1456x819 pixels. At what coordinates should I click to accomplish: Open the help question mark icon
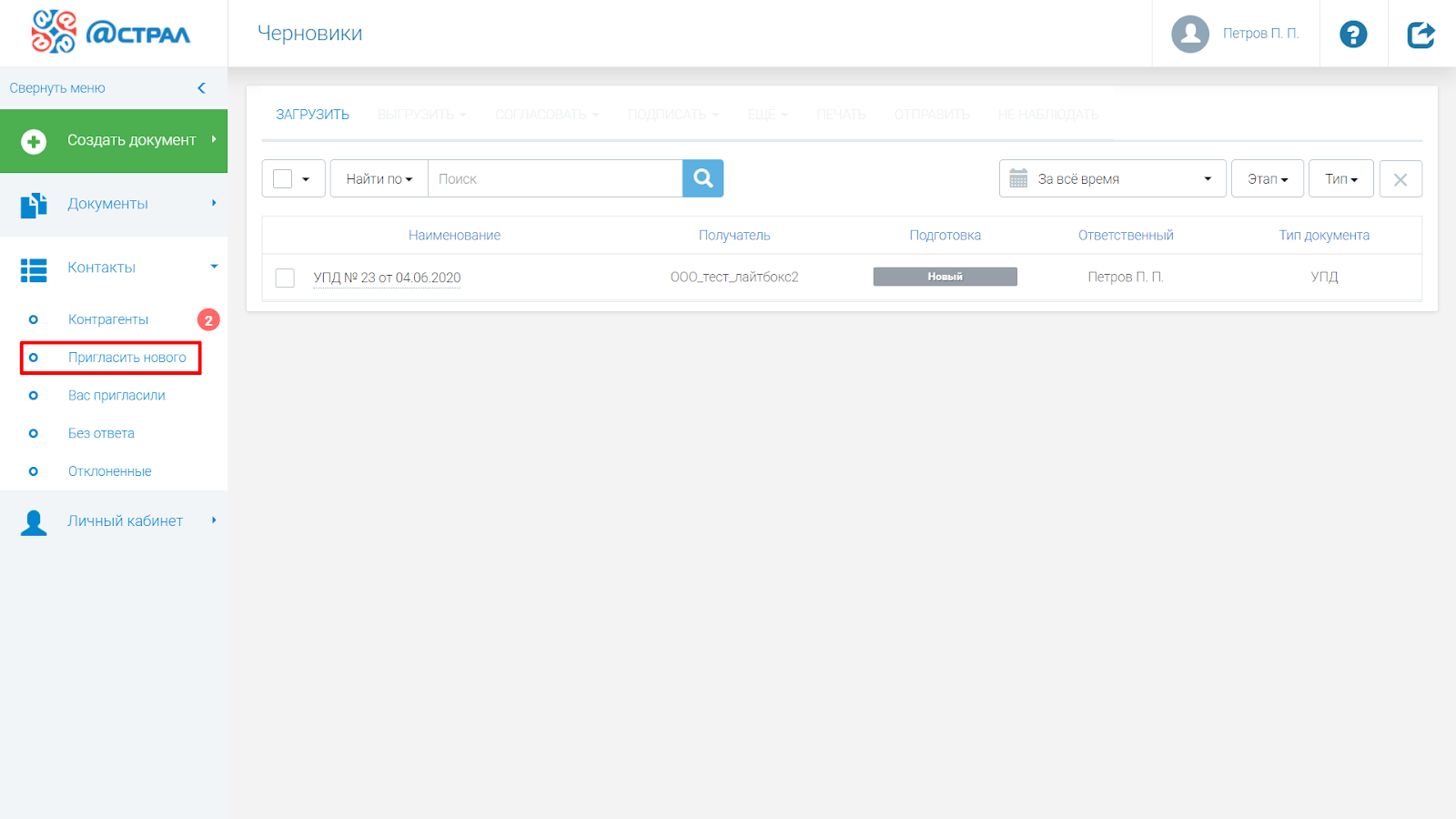pos(1353,34)
